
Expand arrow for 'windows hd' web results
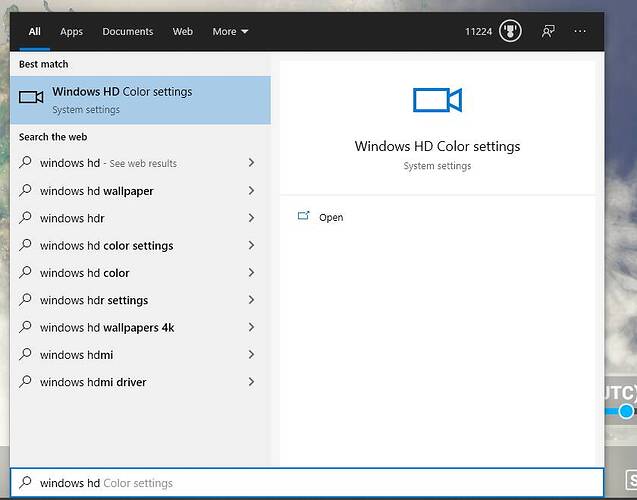tap(251, 162)
